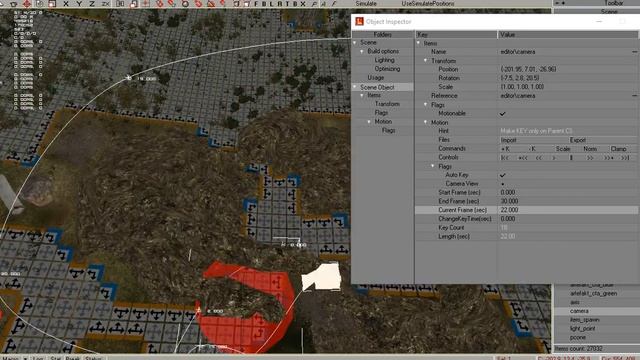This screenshot has width=640, height=360.
Task: Click the Folders column header
Action: [x=382, y=35]
